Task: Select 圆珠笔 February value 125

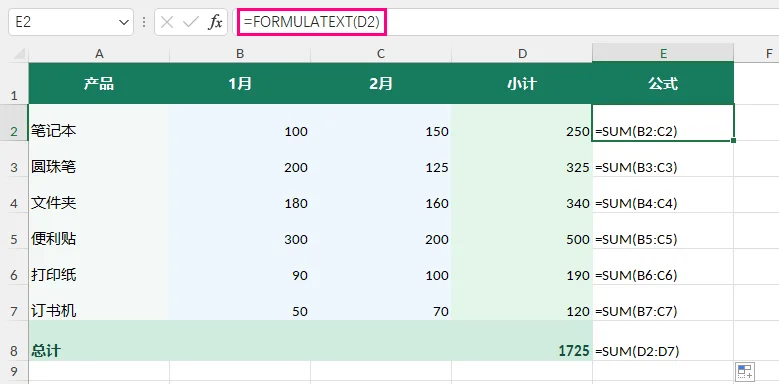Action: tap(381, 159)
